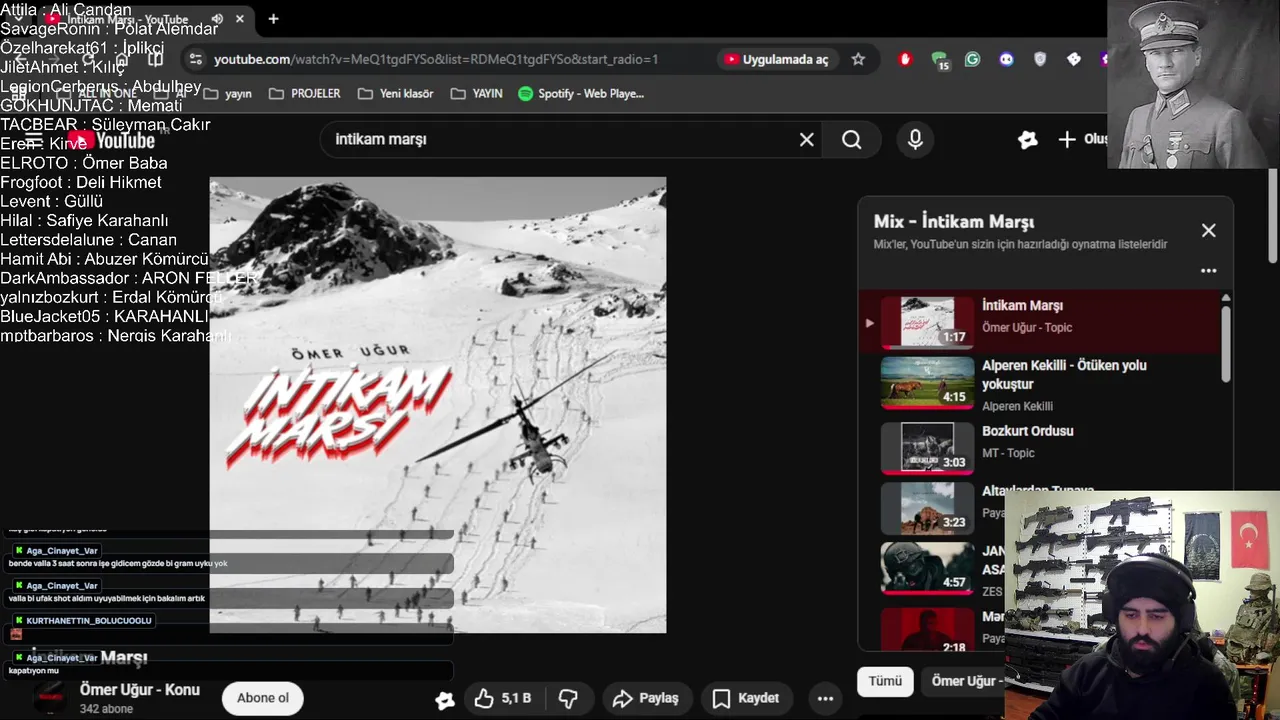The height and width of the screenshot is (720, 1280).
Task: Click sparkle icon left of like button
Action: point(445,699)
